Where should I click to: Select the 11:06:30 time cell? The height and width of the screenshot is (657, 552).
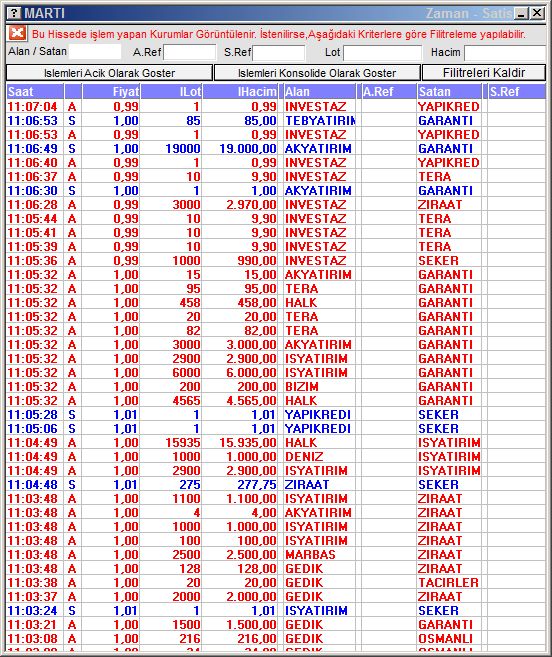[32, 191]
